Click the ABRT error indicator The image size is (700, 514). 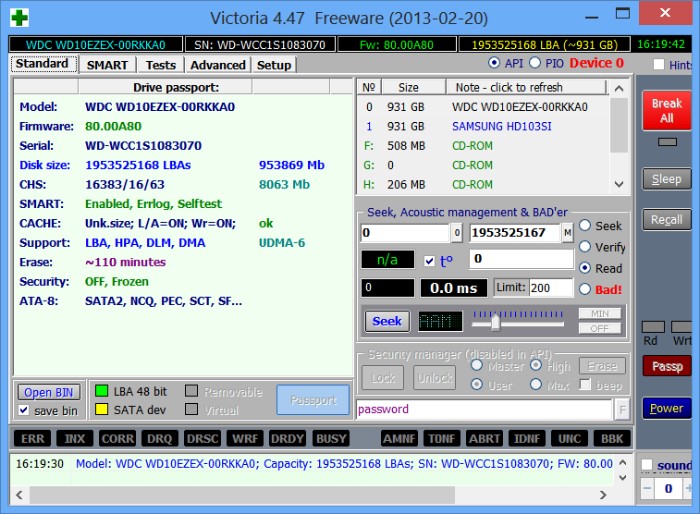coord(484,439)
